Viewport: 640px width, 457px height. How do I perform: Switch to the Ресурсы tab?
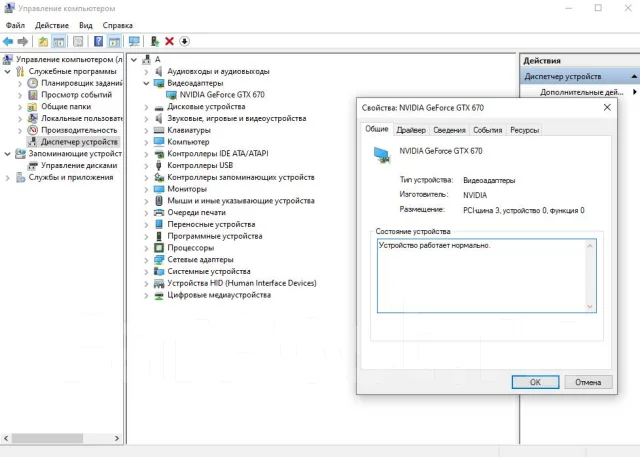tap(524, 130)
